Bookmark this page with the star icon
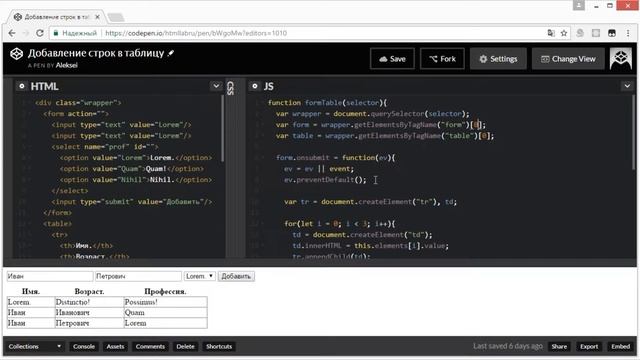Image resolution: width=640 pixels, height=360 pixels. click(x=564, y=33)
